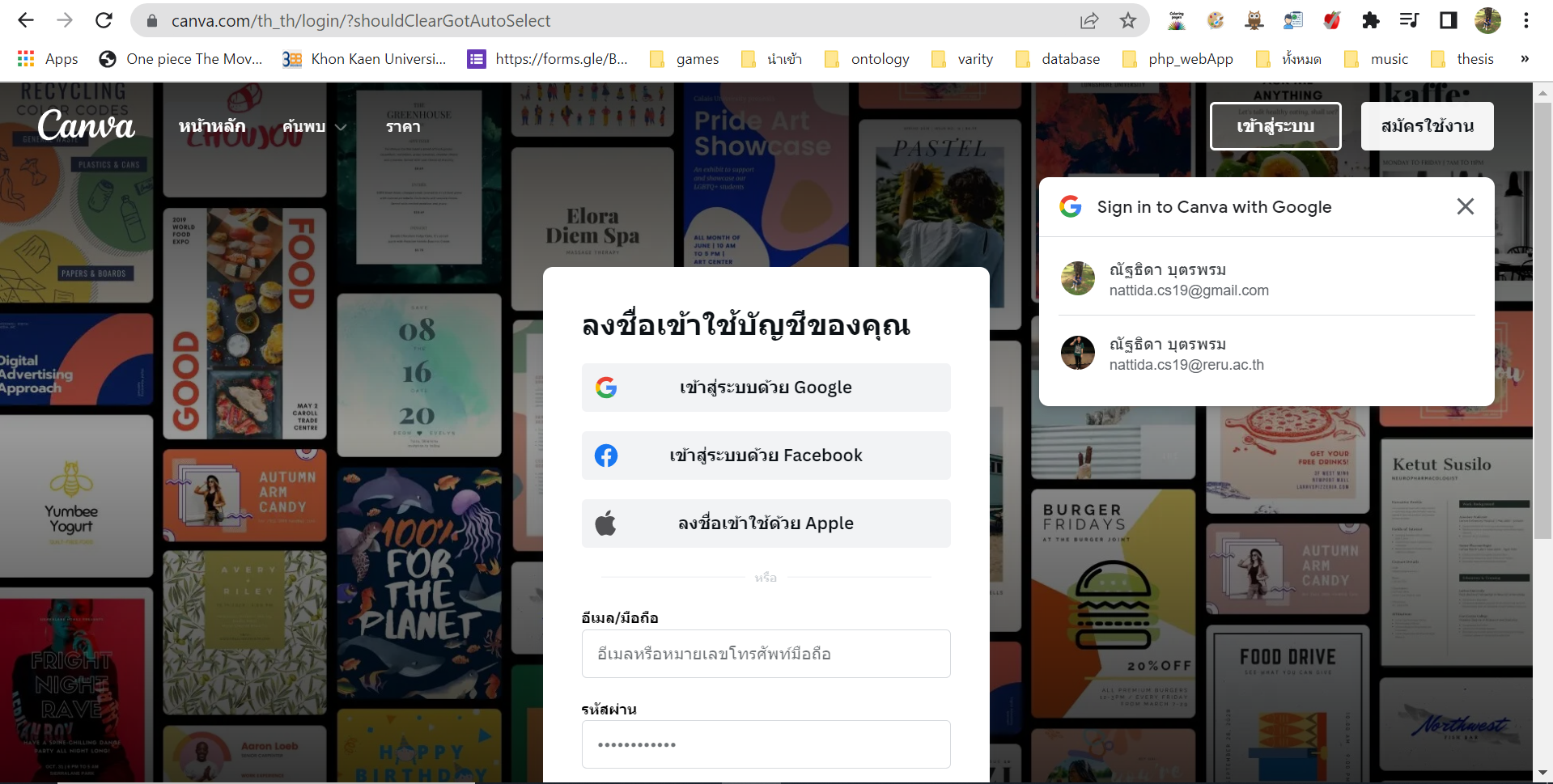
Task: Open the forms.gle bookmark
Action: pos(548,59)
